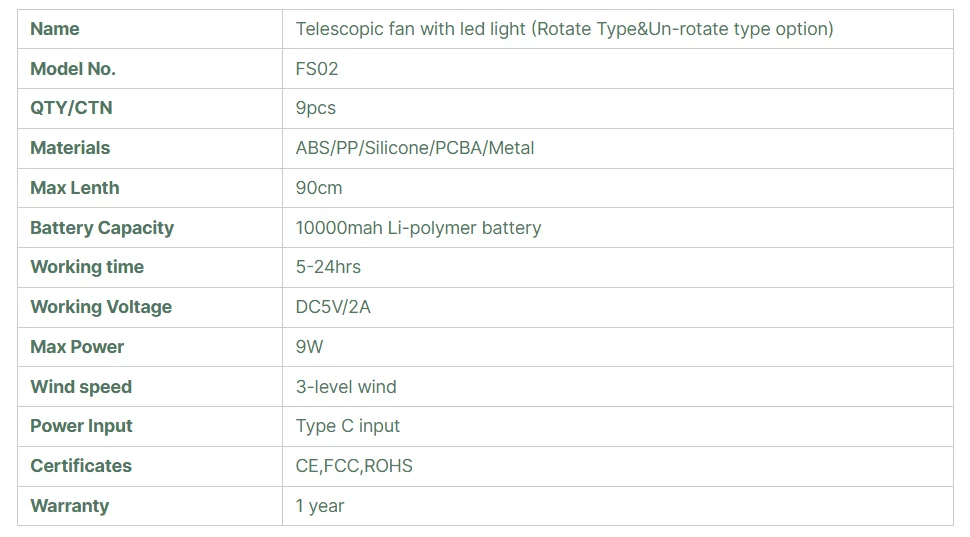Click the "Materials" row label
The image size is (970, 537).
coord(70,148)
